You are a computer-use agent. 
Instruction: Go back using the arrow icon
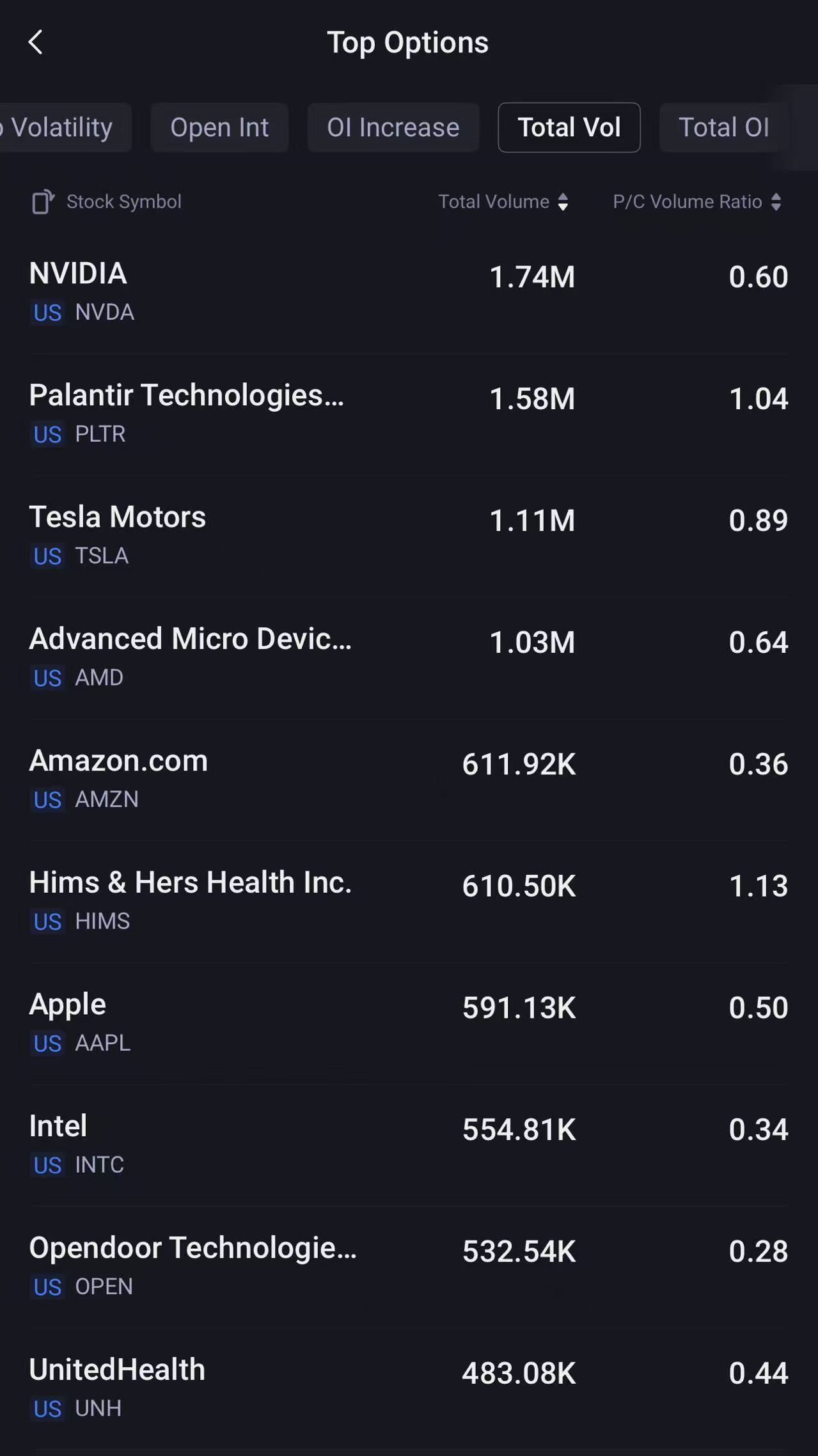click(36, 43)
